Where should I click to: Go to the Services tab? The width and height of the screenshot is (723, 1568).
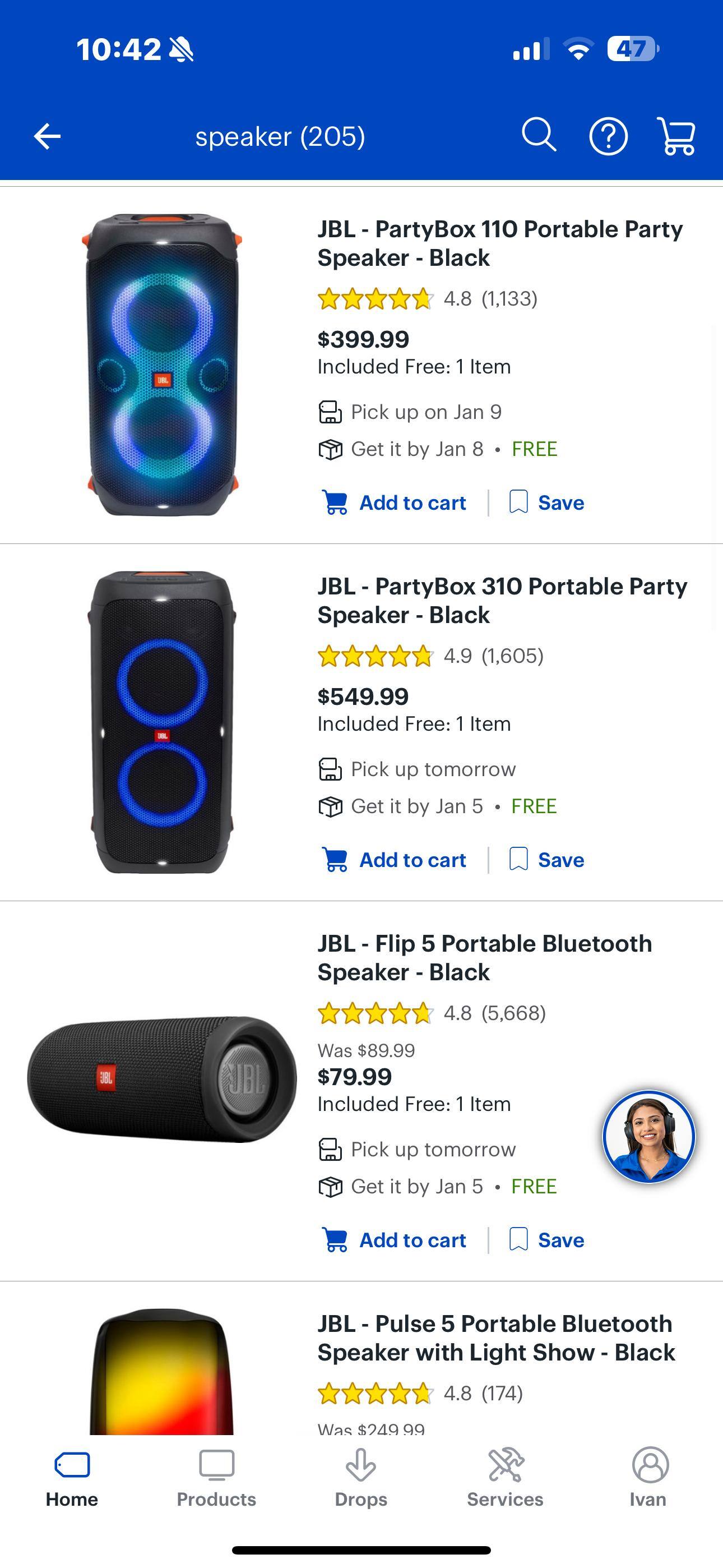pos(505,1477)
